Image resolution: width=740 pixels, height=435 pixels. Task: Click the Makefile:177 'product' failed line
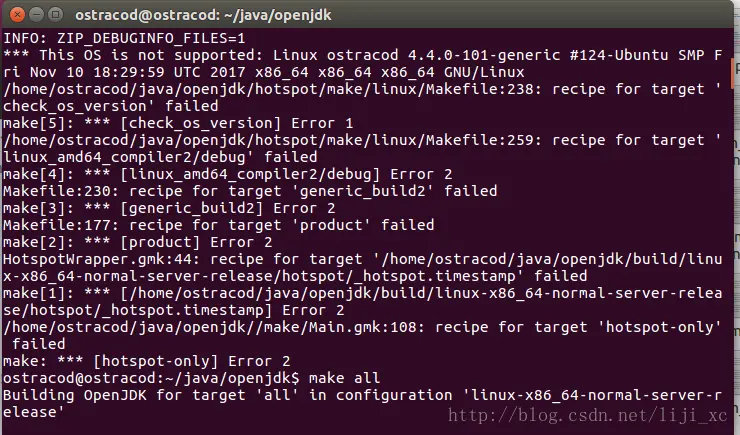219,225
